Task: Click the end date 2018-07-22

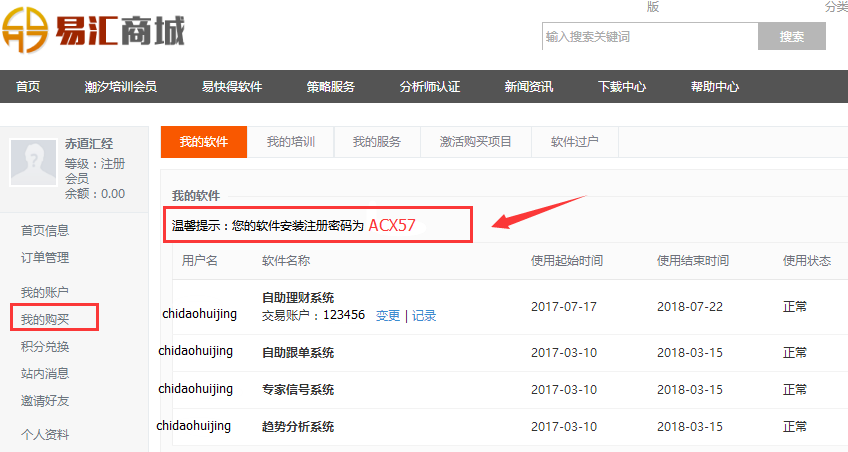Action: pyautogui.click(x=690, y=307)
